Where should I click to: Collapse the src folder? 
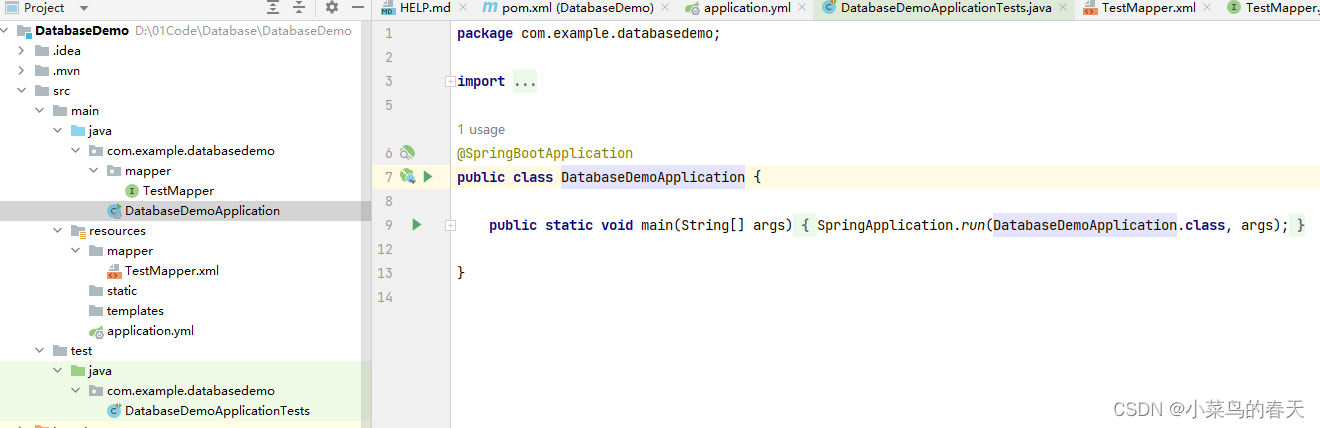(21, 91)
